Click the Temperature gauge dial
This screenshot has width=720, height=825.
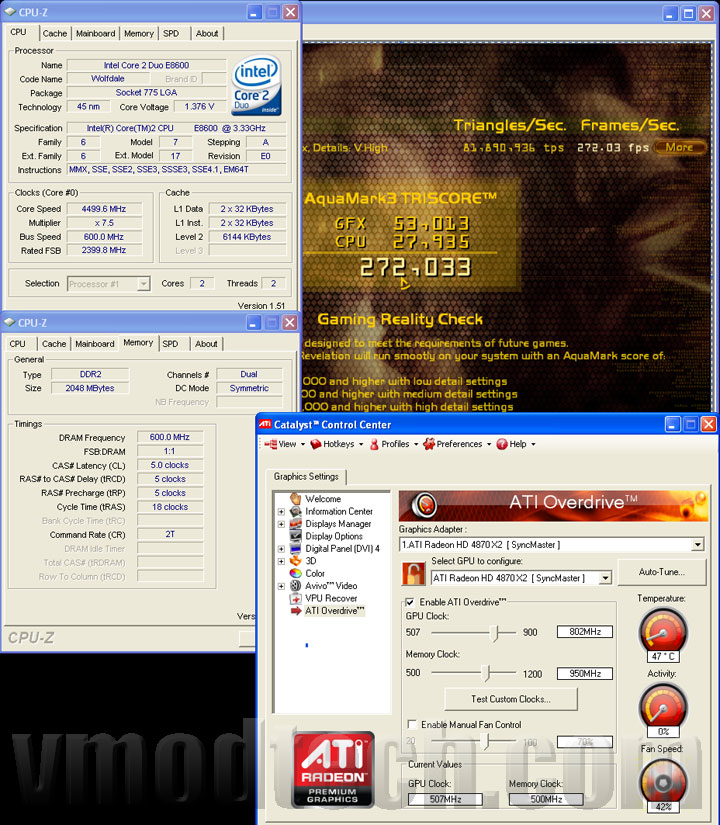663,631
